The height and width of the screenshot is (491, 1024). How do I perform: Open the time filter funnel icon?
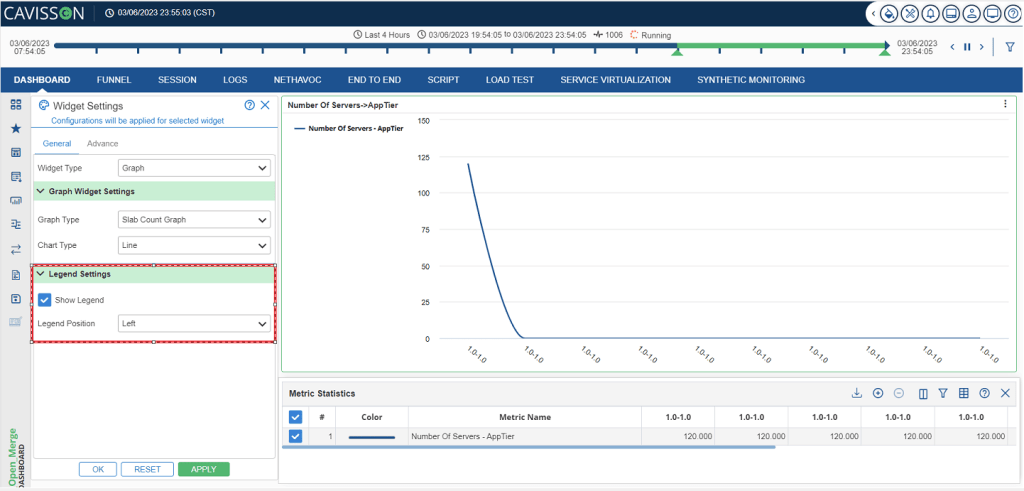1009,46
